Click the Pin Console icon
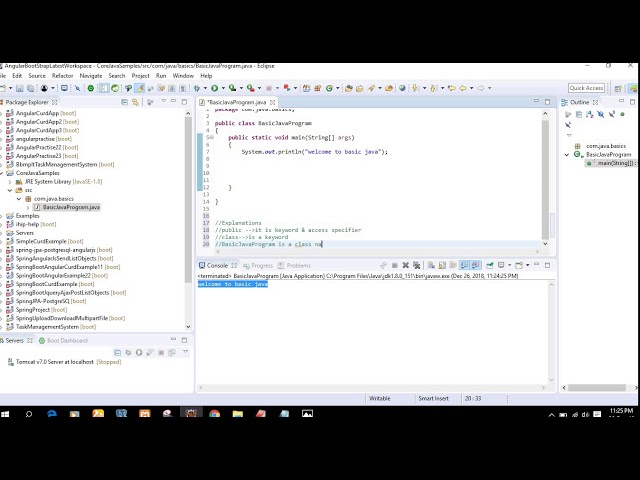Image resolution: width=640 pixels, height=480 pixels. [x=489, y=265]
